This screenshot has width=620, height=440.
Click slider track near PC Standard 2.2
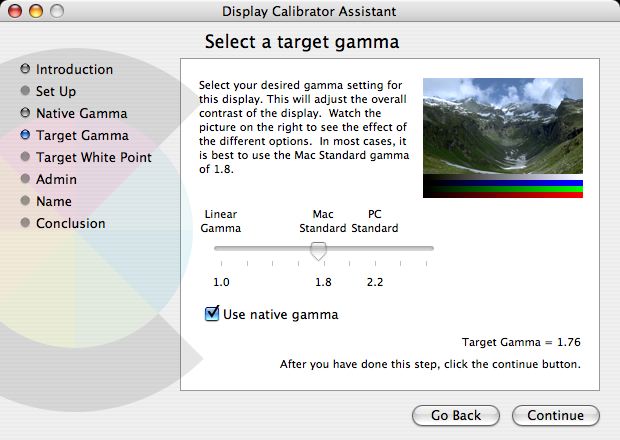tap(375, 248)
